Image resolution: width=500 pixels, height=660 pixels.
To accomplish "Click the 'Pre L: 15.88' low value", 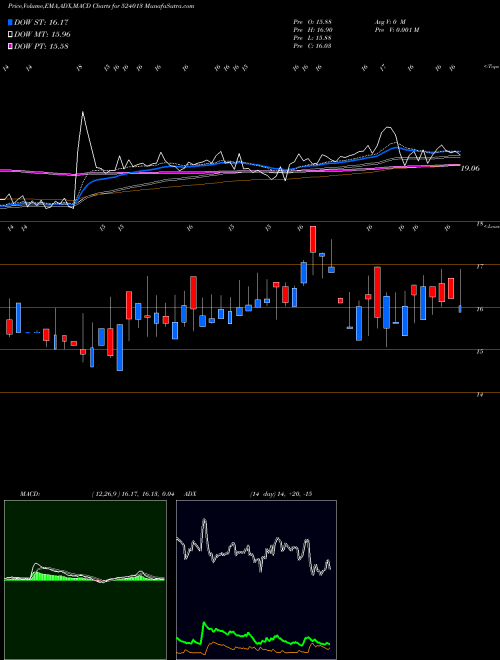I will (x=312, y=38).
